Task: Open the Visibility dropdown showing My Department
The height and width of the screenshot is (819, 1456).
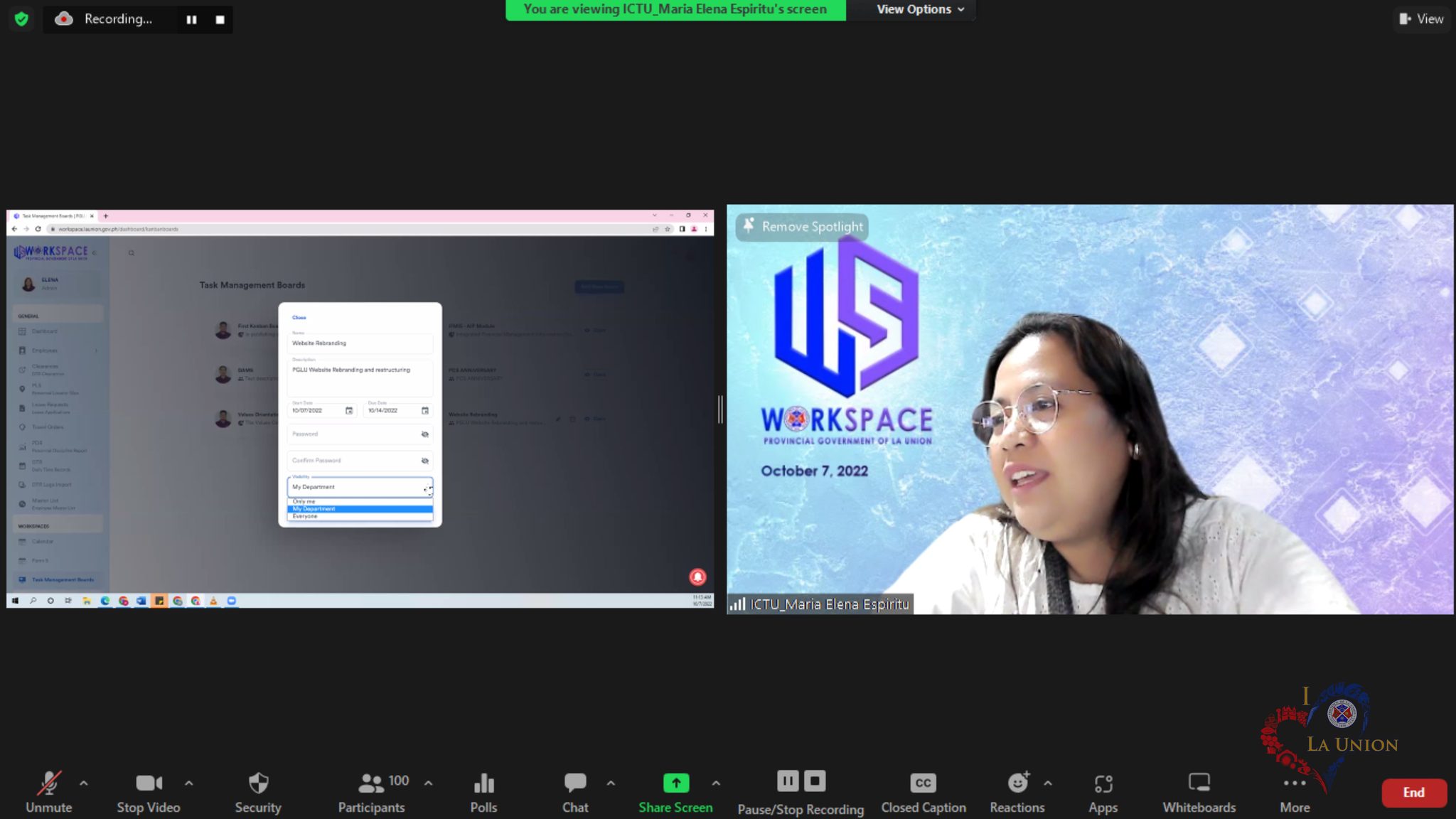Action: pyautogui.click(x=360, y=487)
